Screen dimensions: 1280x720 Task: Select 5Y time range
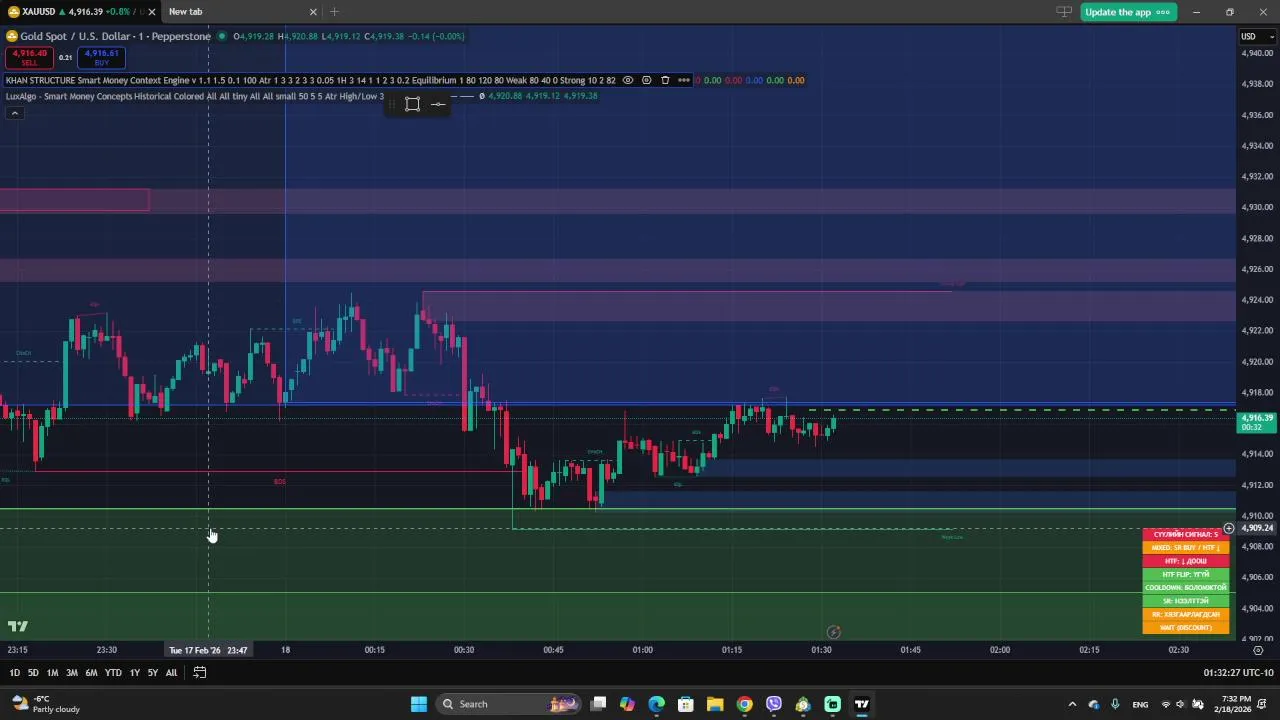(152, 673)
